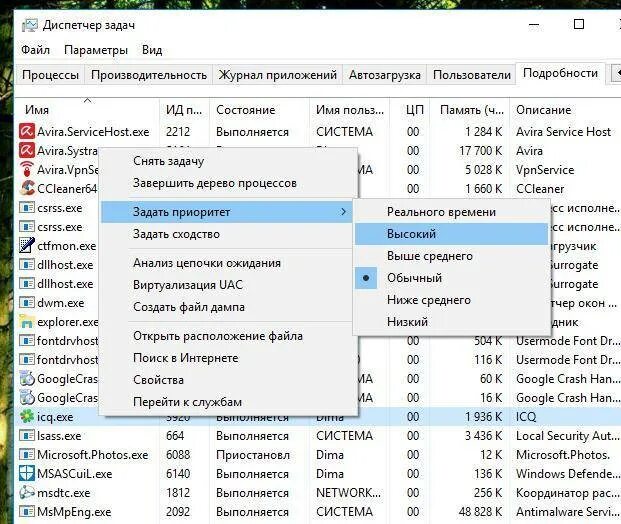Screen dimensions: 621x524
Task: Click PID 2212 cell
Action: [x=178, y=131]
